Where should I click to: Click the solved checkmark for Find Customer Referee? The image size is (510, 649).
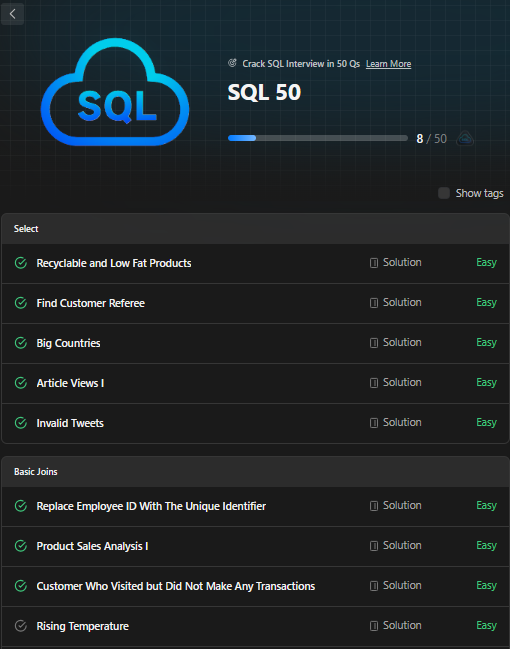[21, 303]
